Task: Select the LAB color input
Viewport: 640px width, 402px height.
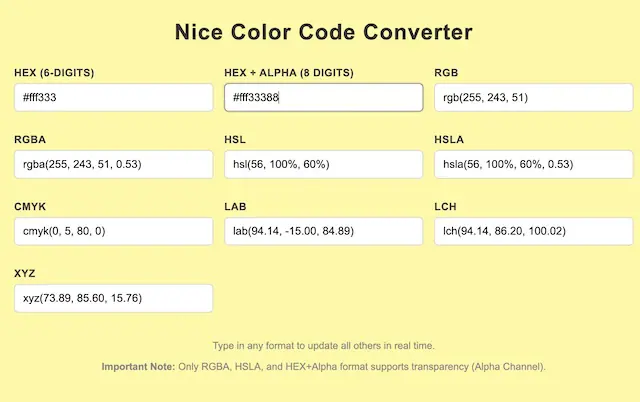Action: click(323, 231)
